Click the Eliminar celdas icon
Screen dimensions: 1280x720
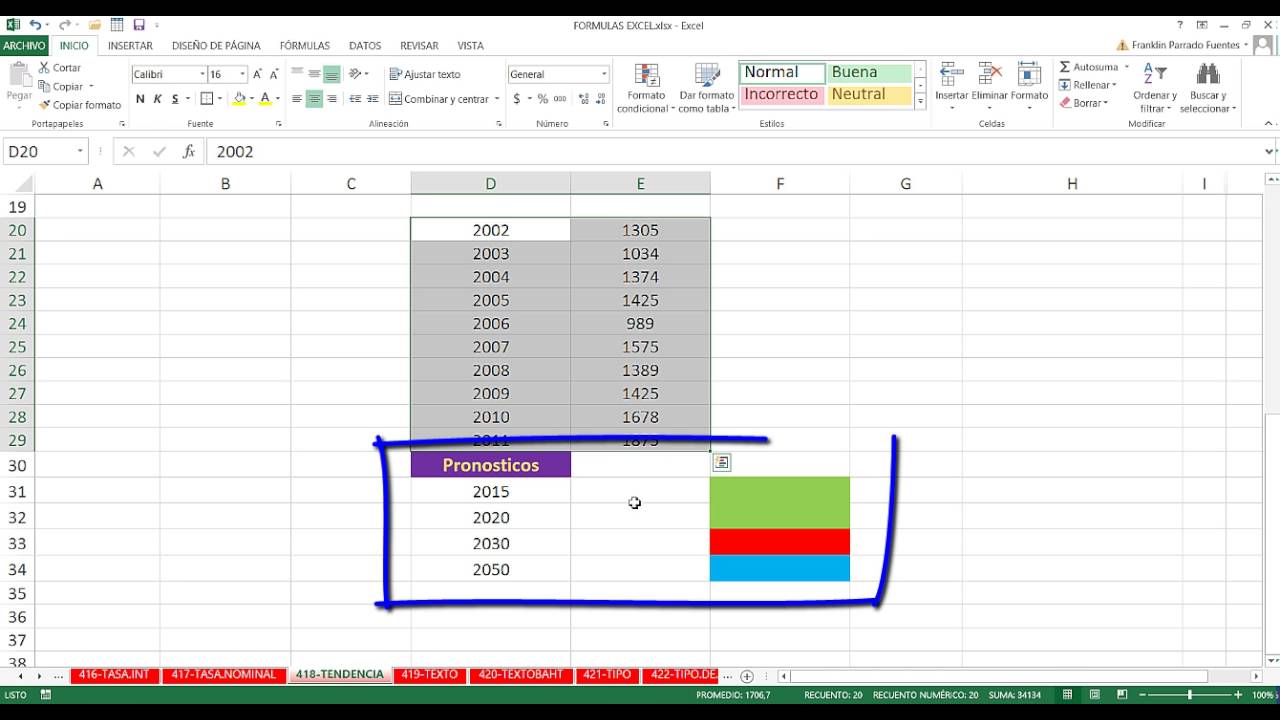pyautogui.click(x=990, y=75)
